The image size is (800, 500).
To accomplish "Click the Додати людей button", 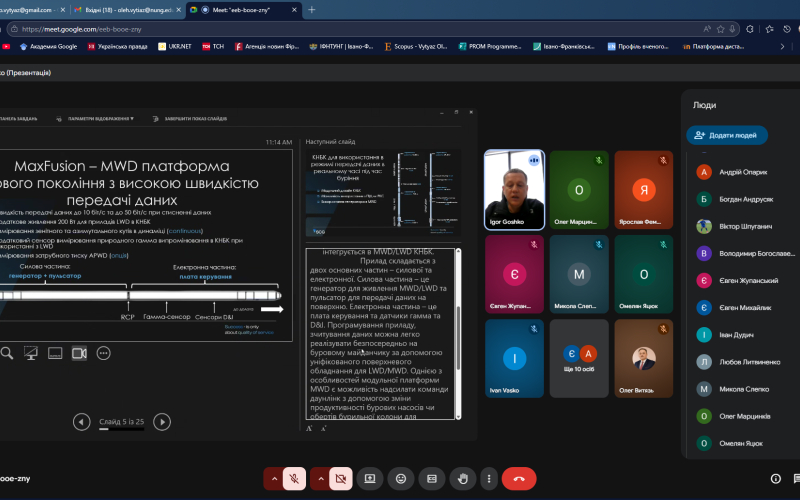I will click(x=727, y=135).
